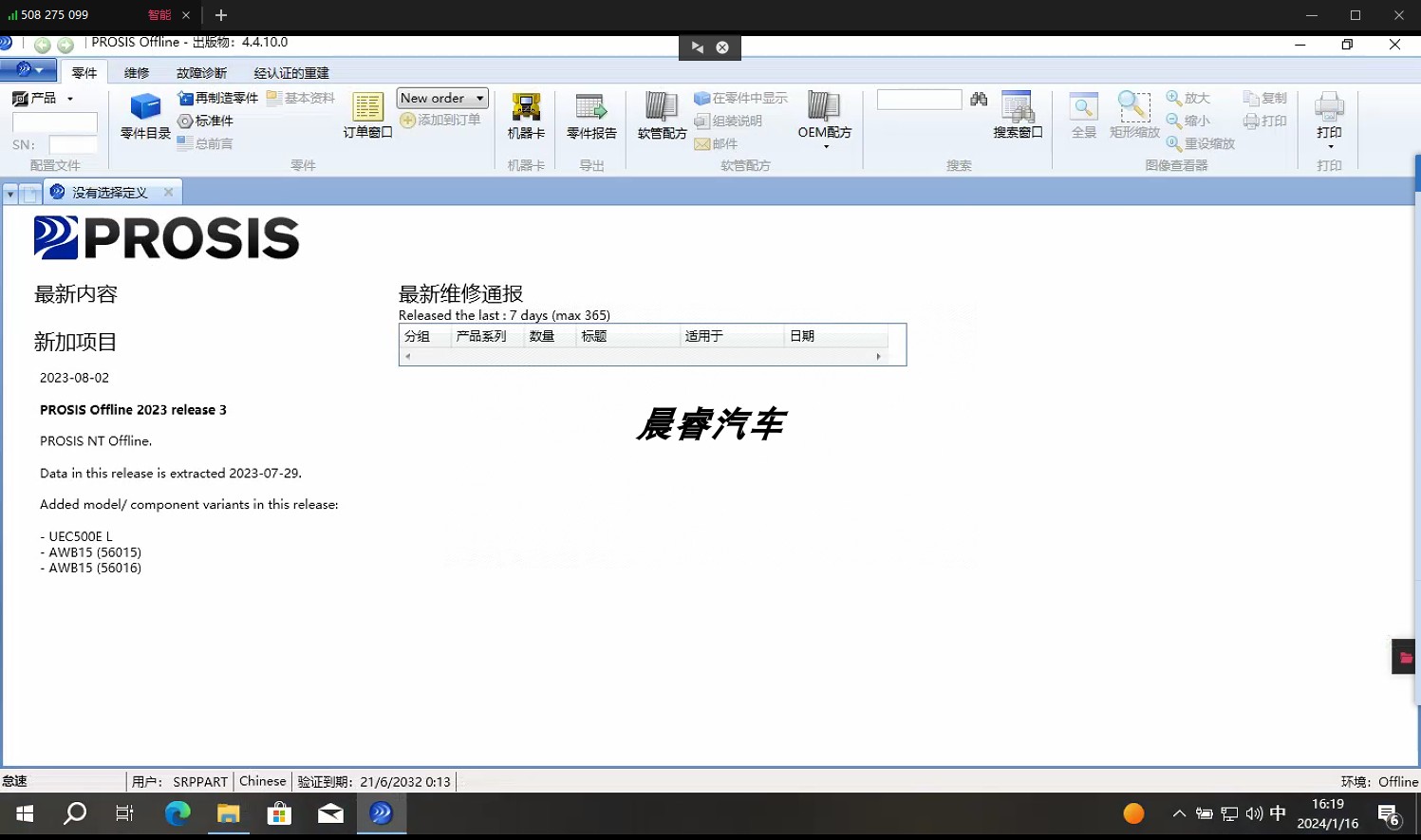Sort by the 标题 column header

(x=627, y=336)
